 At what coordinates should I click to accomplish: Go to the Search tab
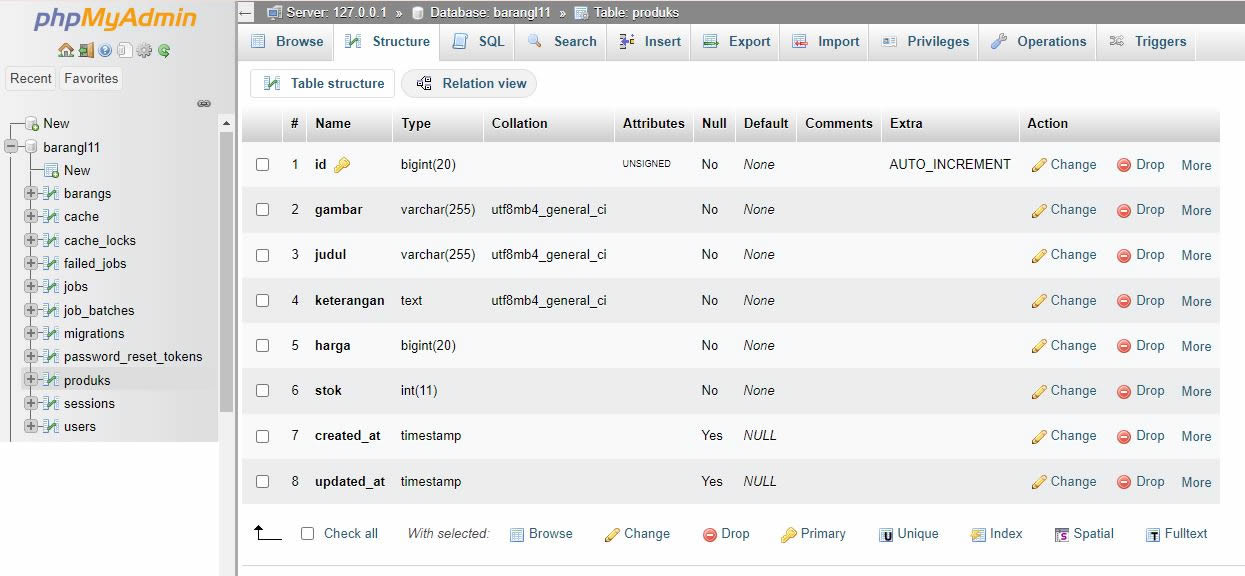(561, 42)
